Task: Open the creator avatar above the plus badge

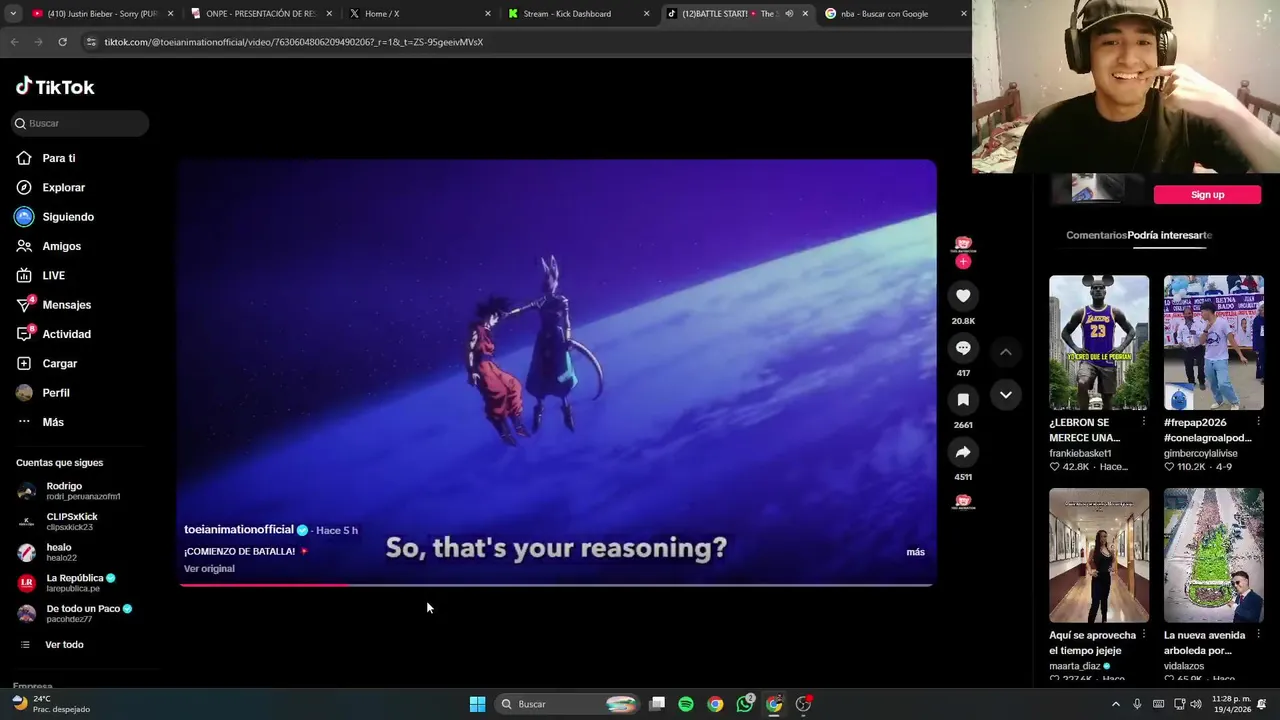Action: pyautogui.click(x=963, y=244)
